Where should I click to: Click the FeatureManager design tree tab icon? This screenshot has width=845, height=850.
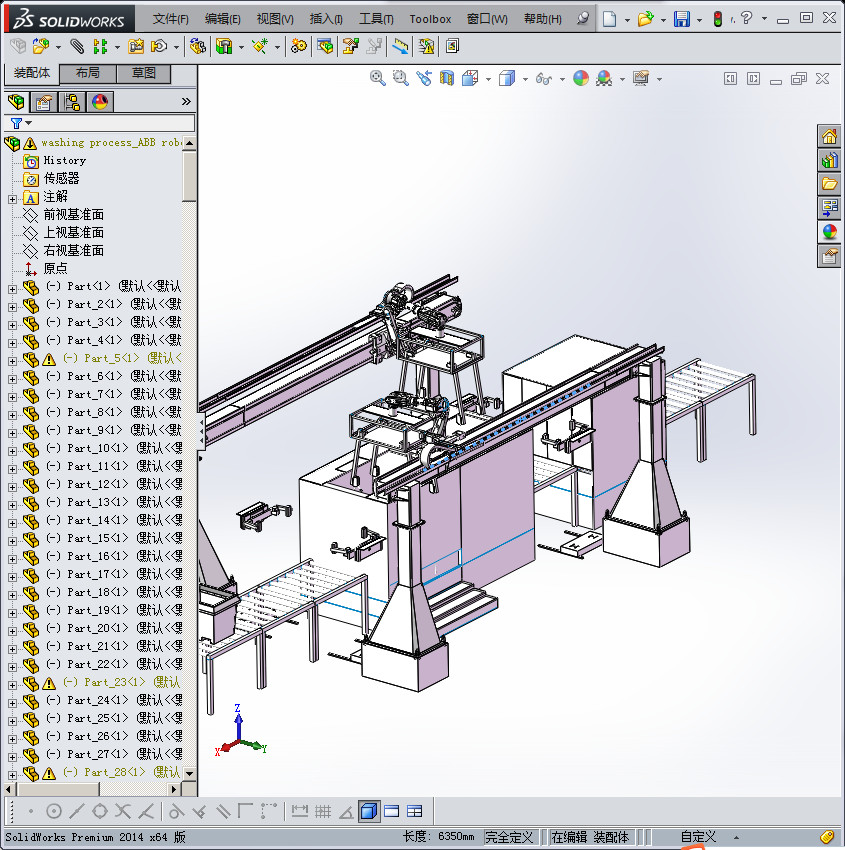[x=16, y=102]
